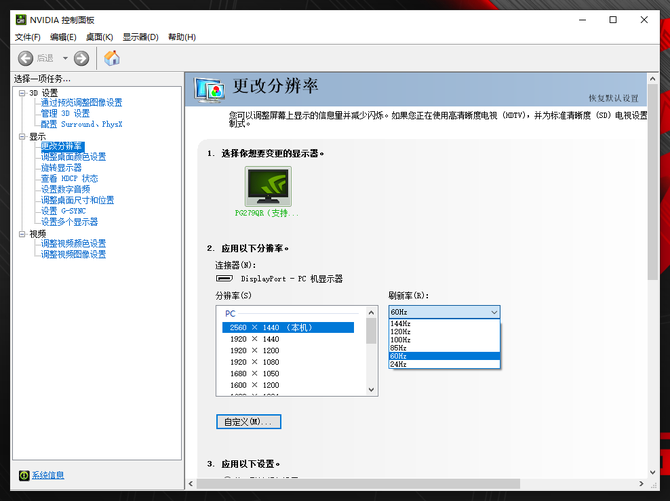
Task: Choose 120Hz from refresh rate list
Action: [x=444, y=332]
